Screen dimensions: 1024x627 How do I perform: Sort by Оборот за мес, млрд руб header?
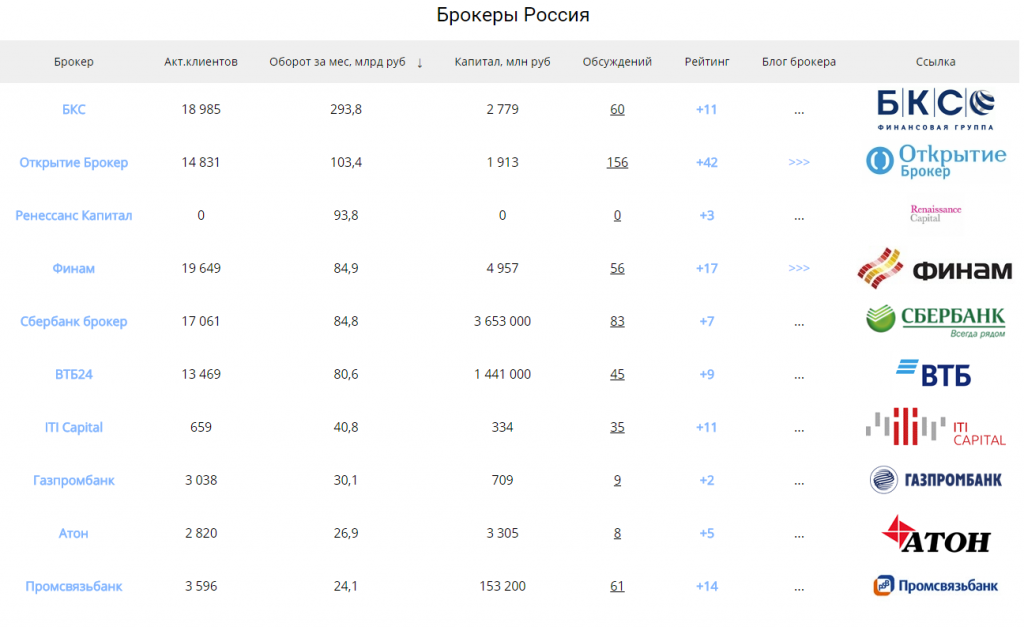pyautogui.click(x=338, y=61)
